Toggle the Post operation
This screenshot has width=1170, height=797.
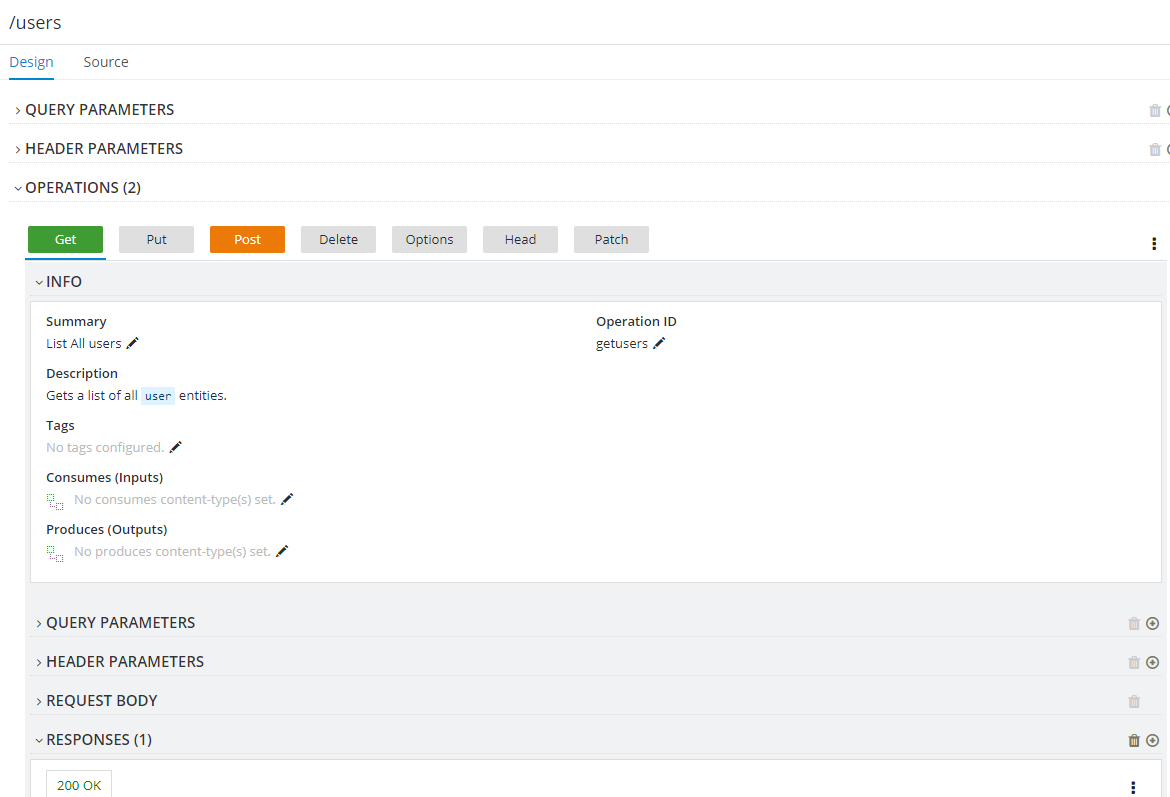(247, 239)
